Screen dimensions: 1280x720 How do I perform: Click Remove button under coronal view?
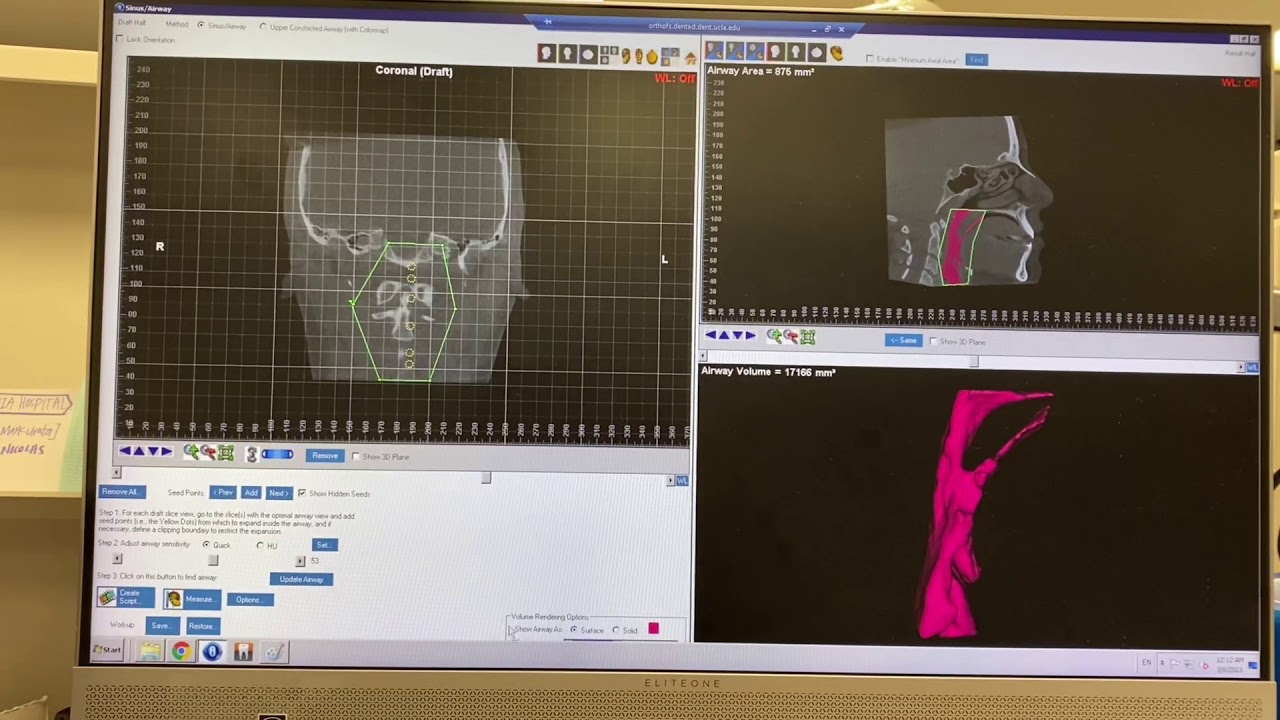click(325, 456)
